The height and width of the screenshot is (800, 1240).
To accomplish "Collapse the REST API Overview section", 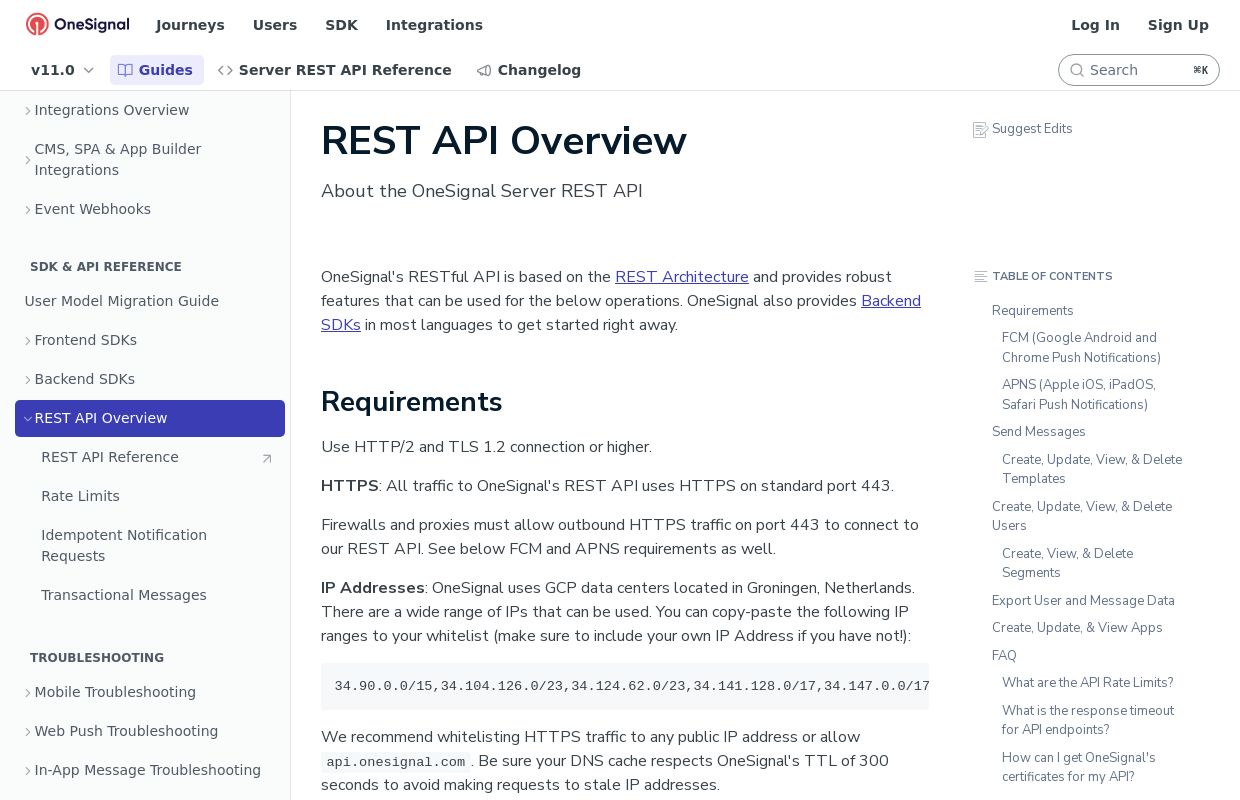I will click(x=28, y=419).
